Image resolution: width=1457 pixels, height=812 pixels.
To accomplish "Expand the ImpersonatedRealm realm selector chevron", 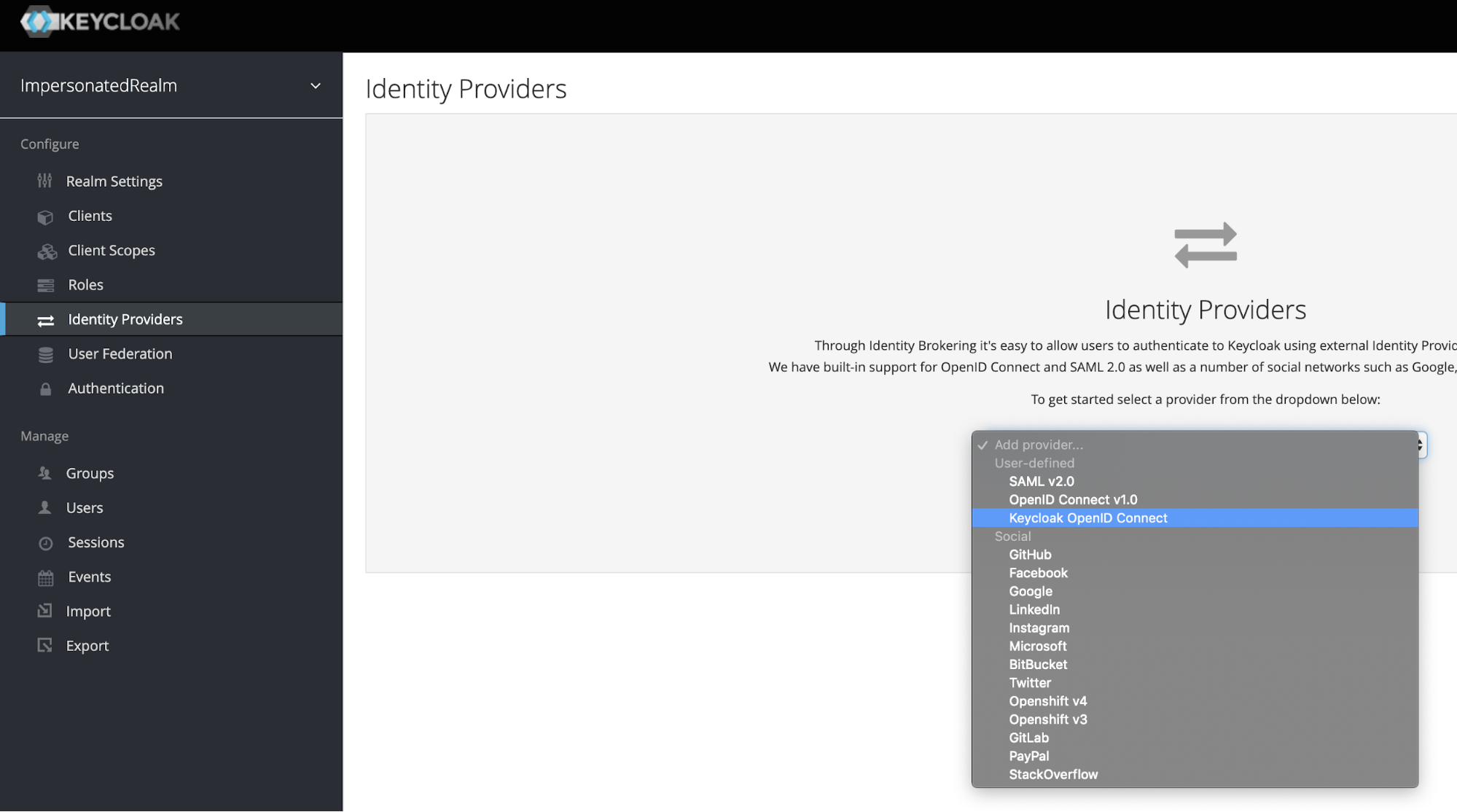I will click(x=316, y=86).
